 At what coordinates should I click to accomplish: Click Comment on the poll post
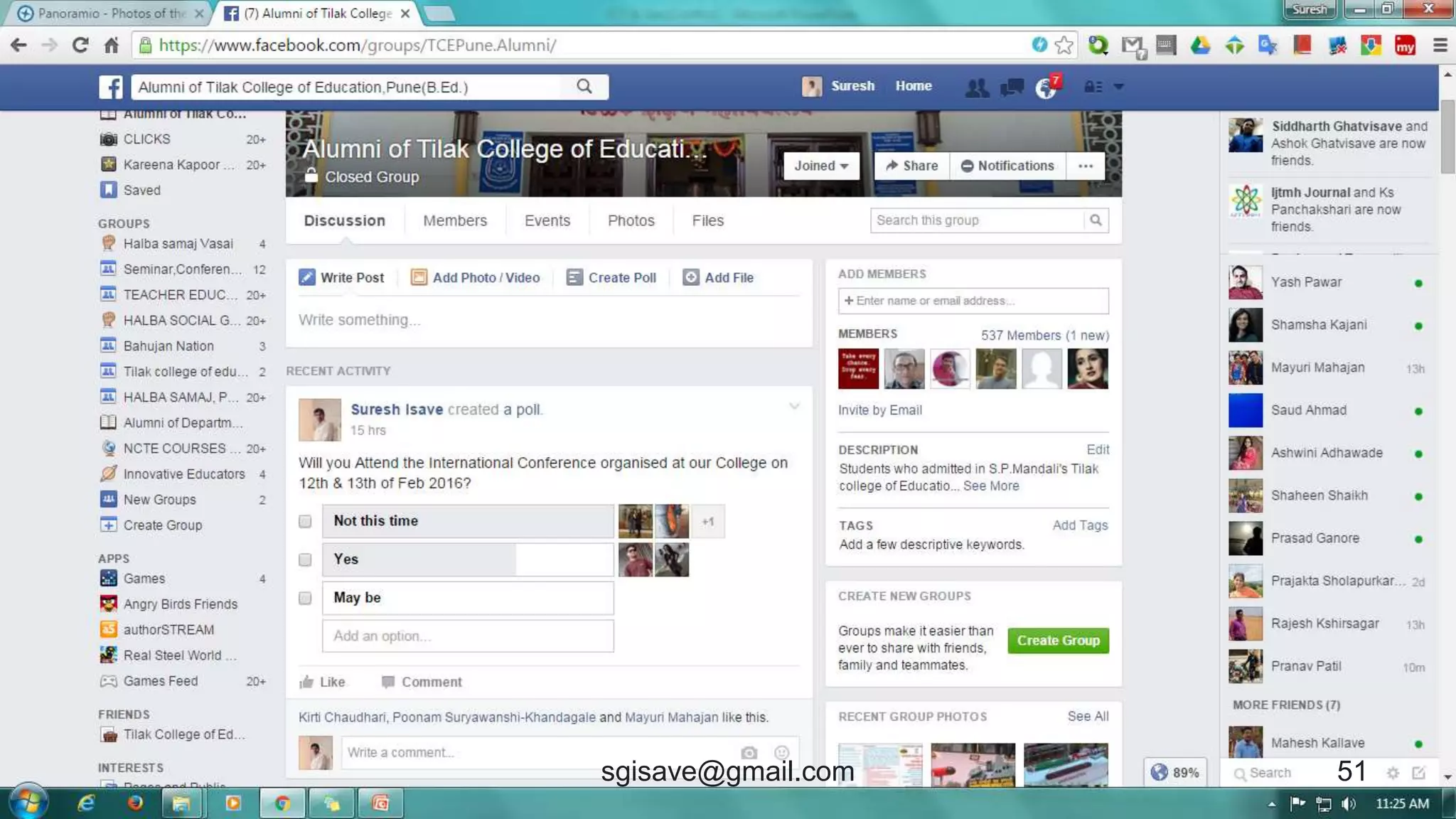[x=422, y=682]
